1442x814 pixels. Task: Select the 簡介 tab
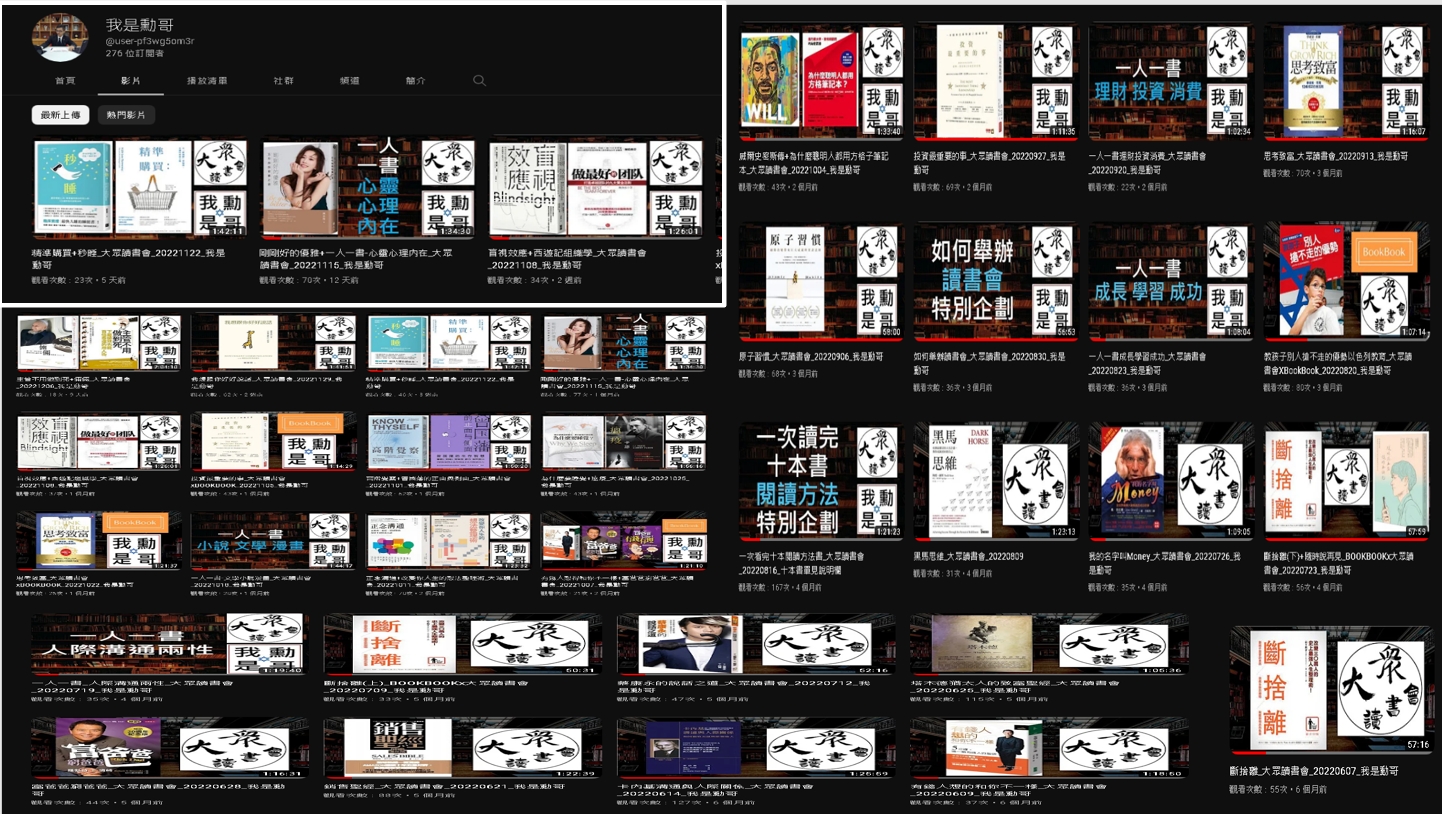(x=415, y=81)
